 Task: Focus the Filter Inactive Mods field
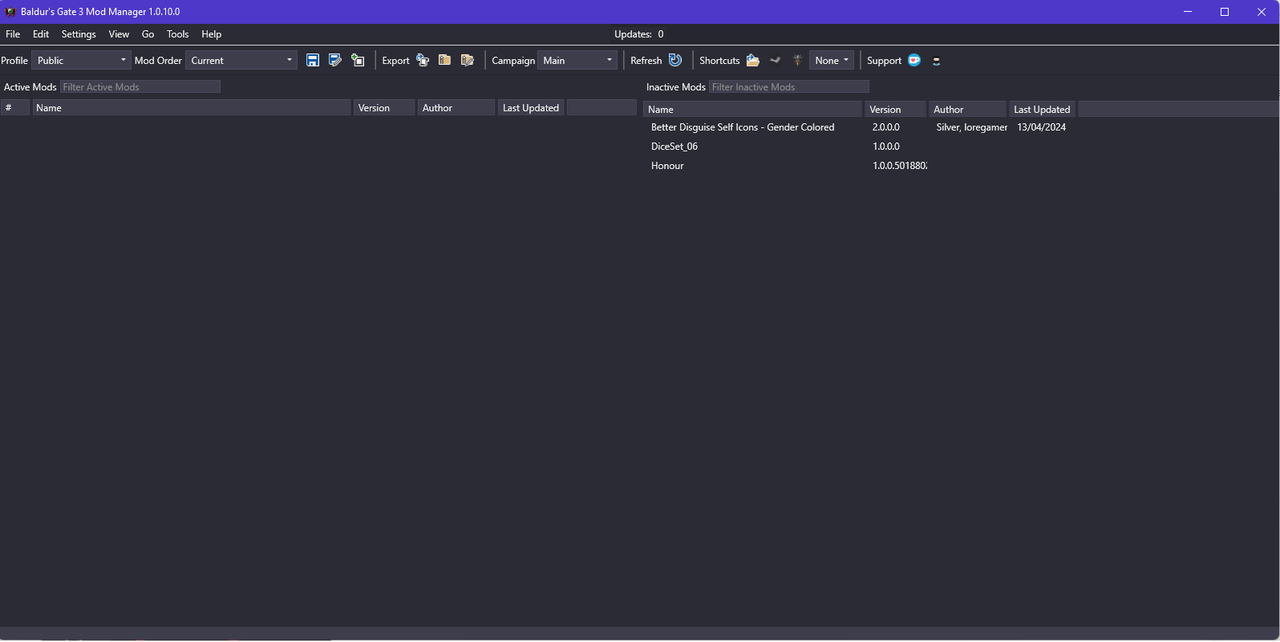pos(789,87)
